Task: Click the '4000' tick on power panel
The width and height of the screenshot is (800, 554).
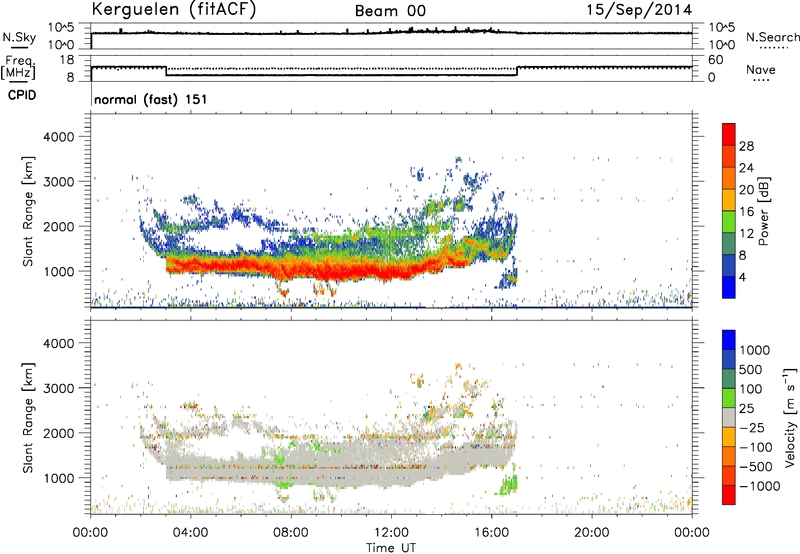Action: click(58, 137)
